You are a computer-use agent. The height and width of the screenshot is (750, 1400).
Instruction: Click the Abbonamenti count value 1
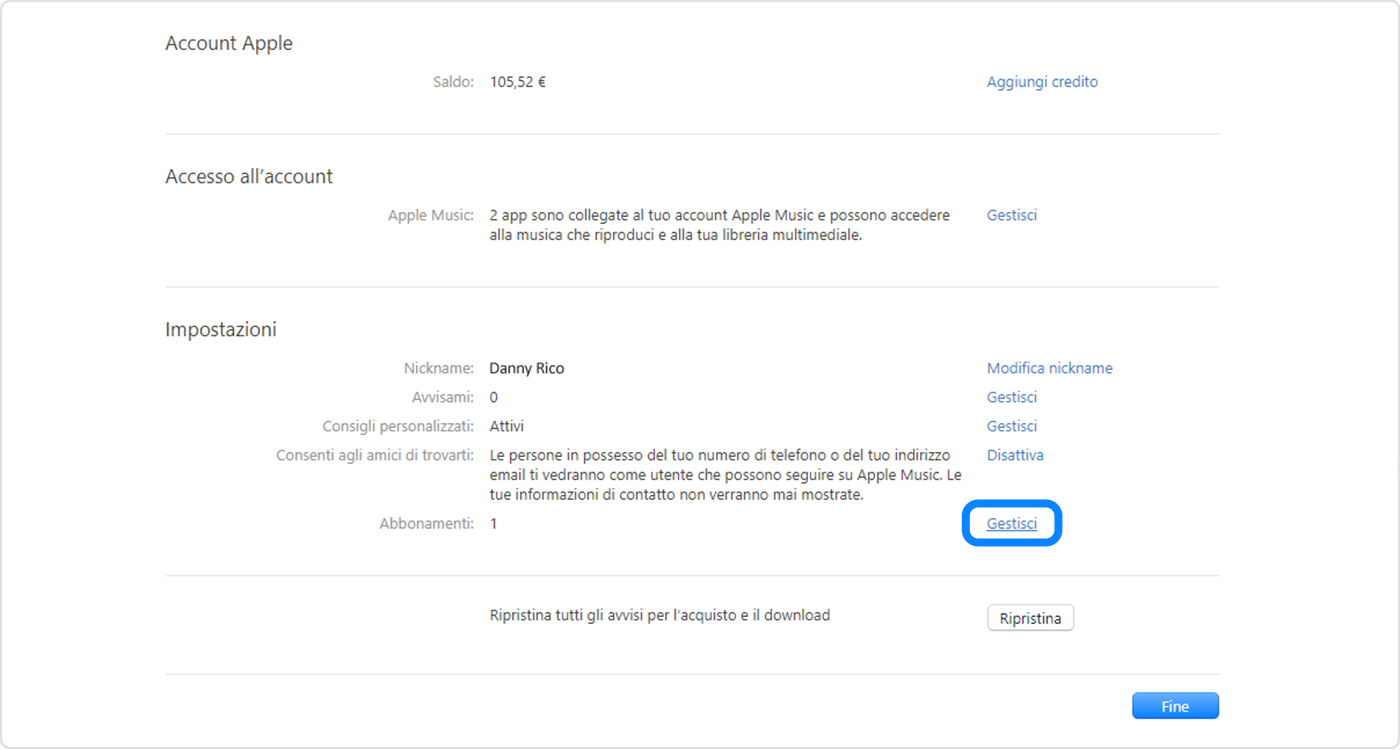[492, 522]
